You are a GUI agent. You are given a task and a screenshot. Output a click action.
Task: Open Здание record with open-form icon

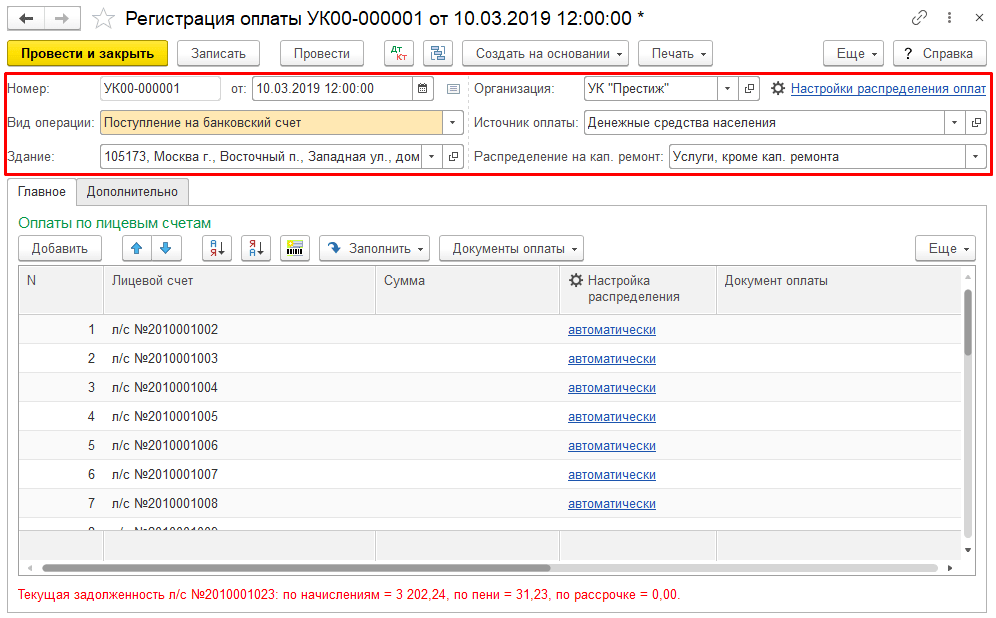click(x=453, y=156)
